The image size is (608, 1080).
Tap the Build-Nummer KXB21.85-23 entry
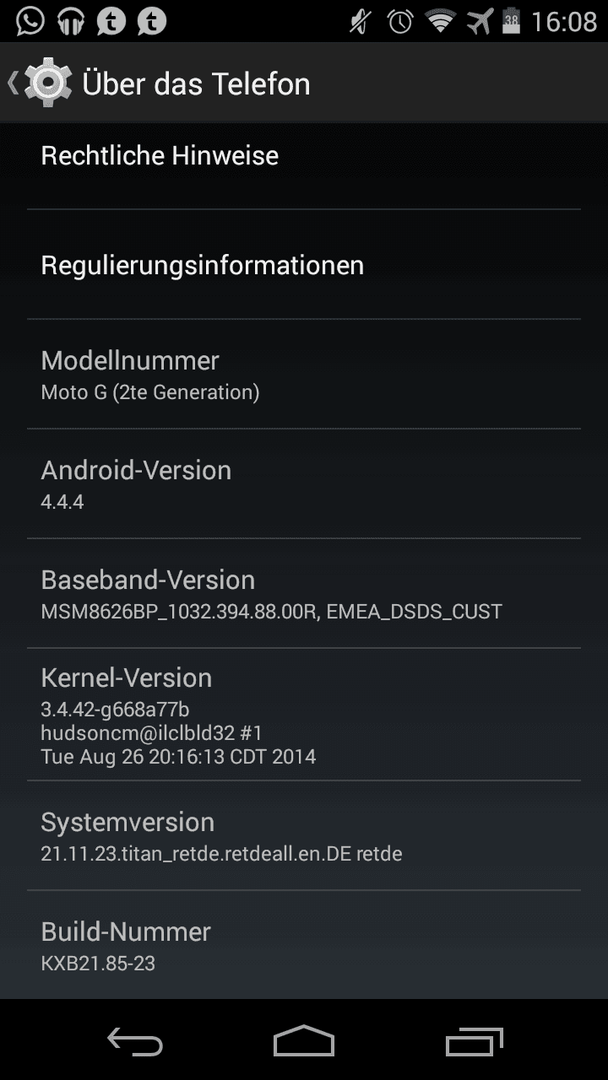coord(304,945)
